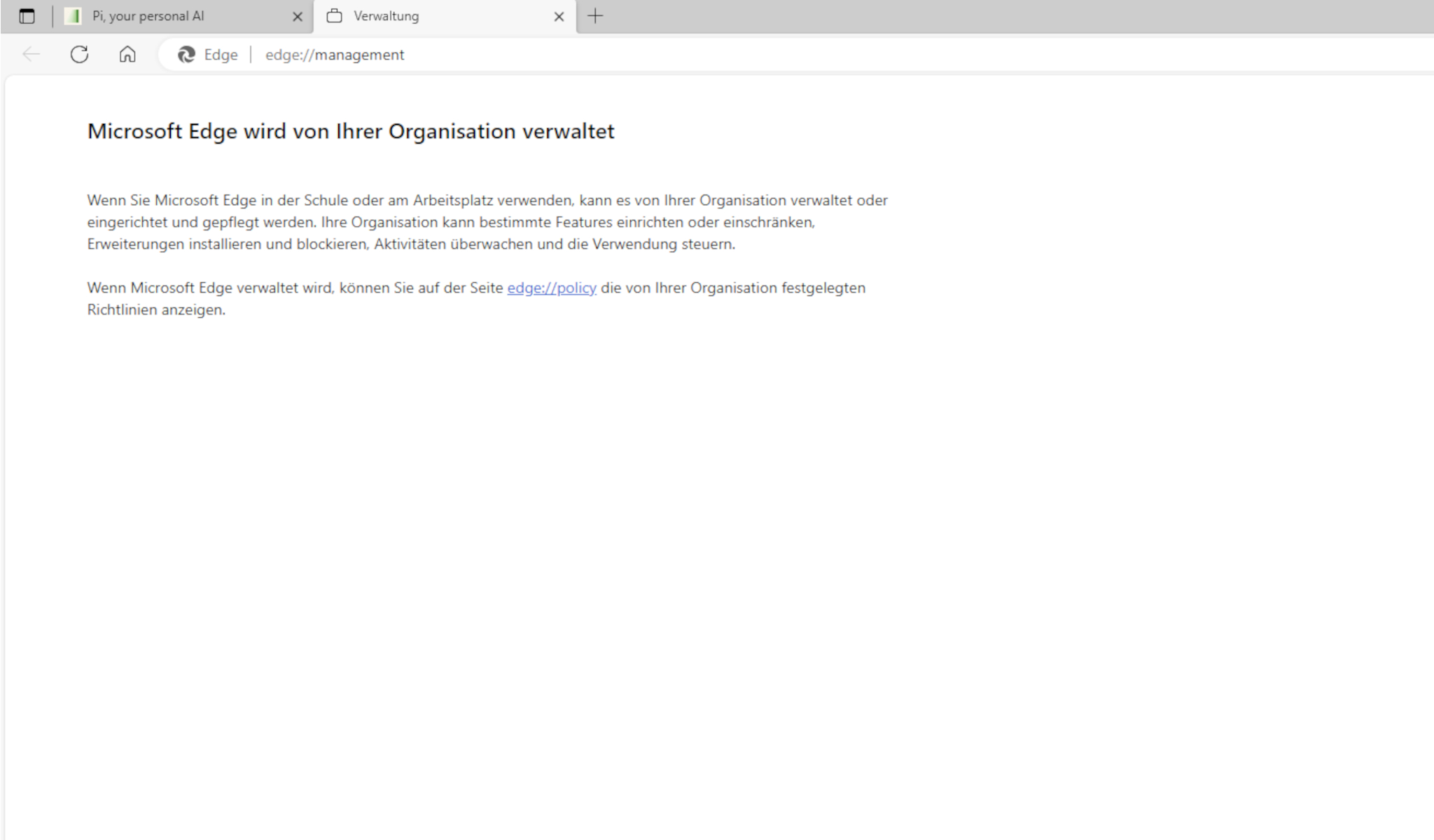Image resolution: width=1434 pixels, height=840 pixels.
Task: Click the Edge label beside the URL
Action: click(221, 55)
